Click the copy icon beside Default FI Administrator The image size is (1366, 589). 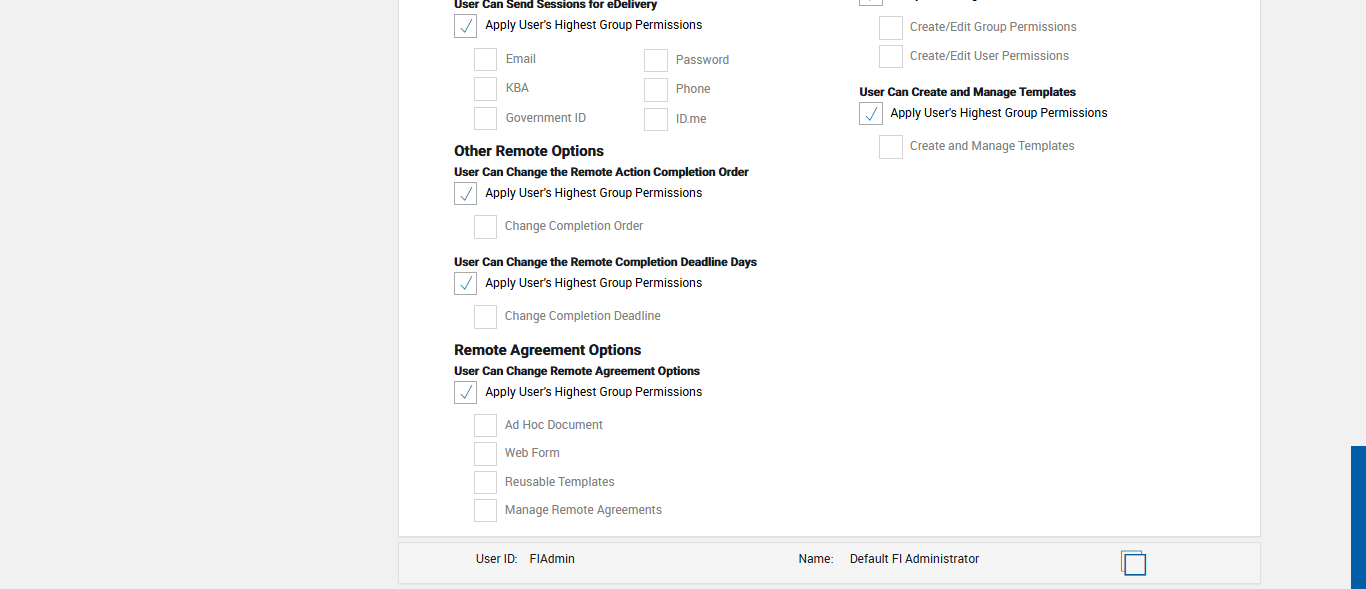[1133, 563]
